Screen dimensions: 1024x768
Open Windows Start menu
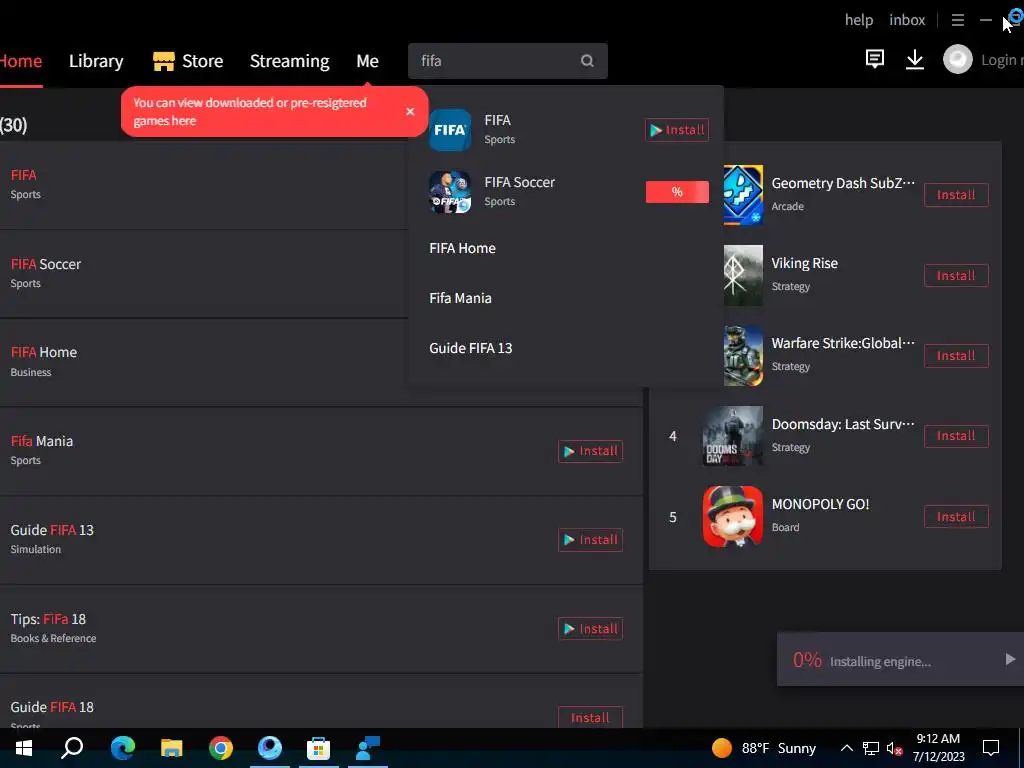coord(24,748)
